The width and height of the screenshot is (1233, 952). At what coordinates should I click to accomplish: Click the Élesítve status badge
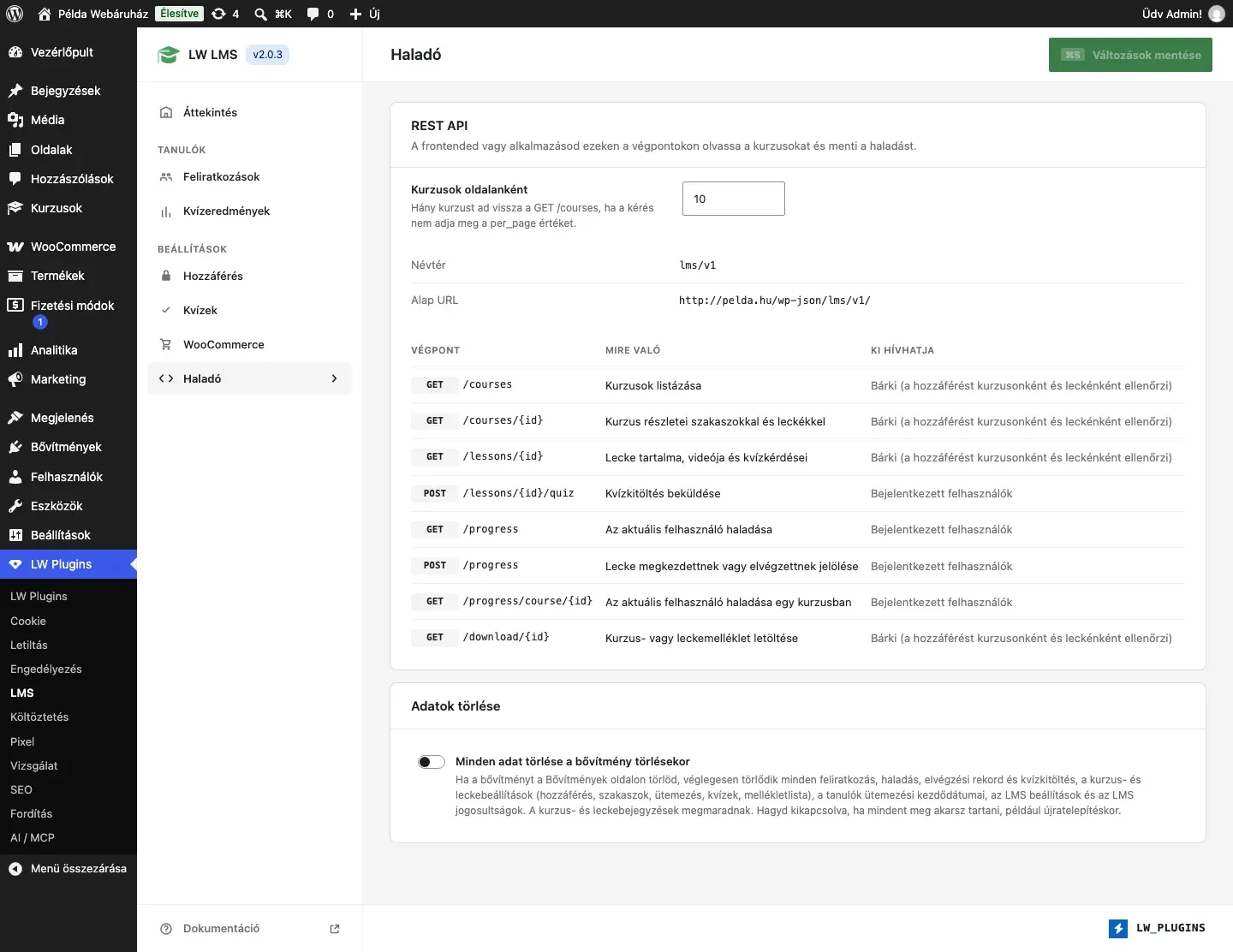click(180, 14)
